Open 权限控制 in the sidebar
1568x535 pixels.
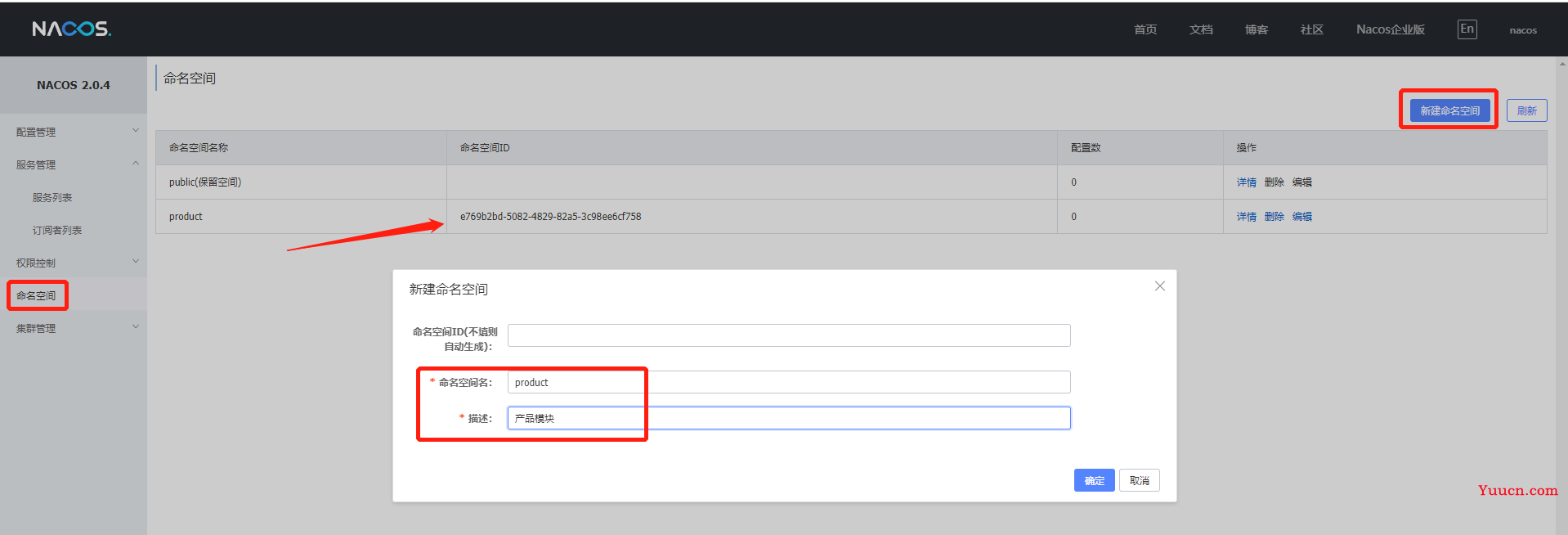pos(36,263)
